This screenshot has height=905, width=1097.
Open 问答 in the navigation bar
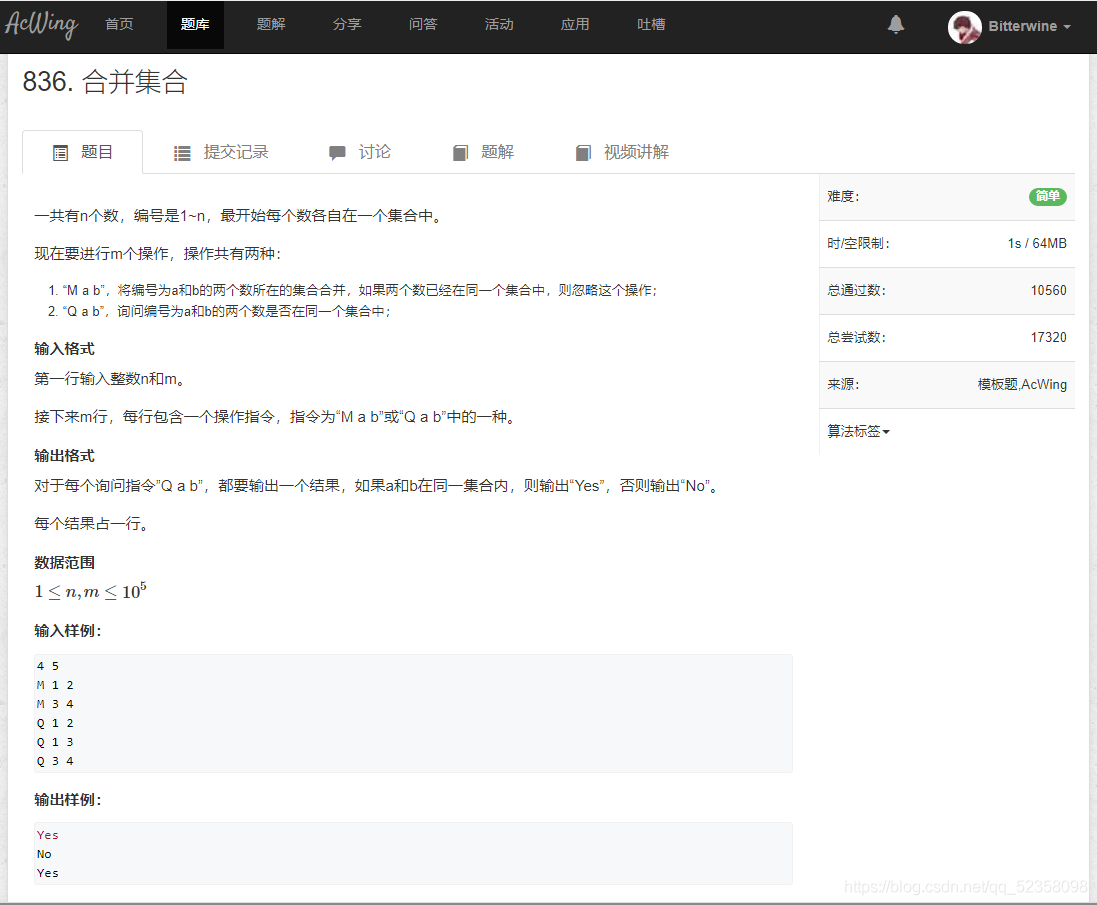(423, 24)
